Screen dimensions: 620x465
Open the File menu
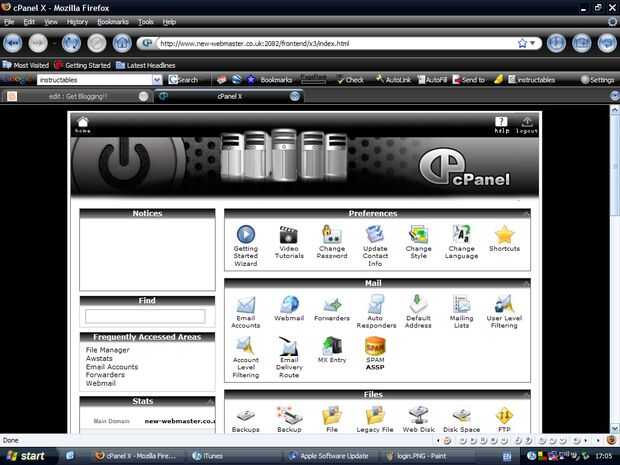(9, 22)
